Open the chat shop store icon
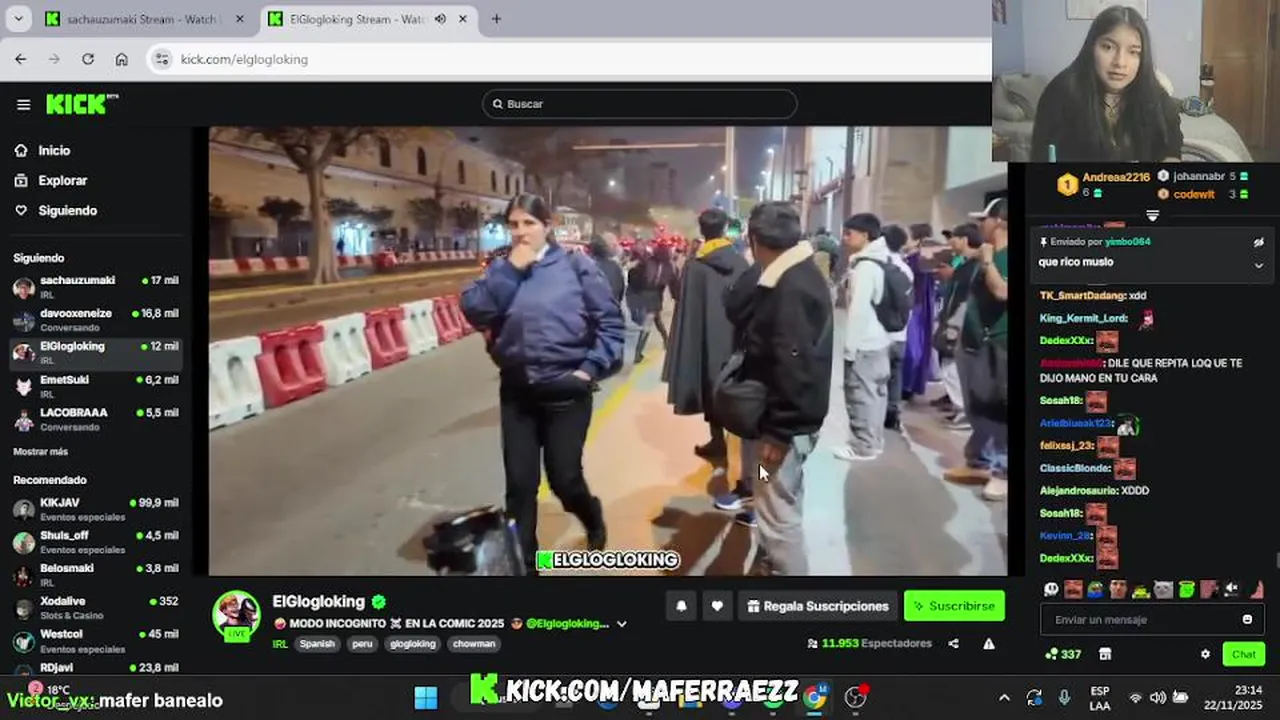The image size is (1280, 720). [x=1105, y=654]
